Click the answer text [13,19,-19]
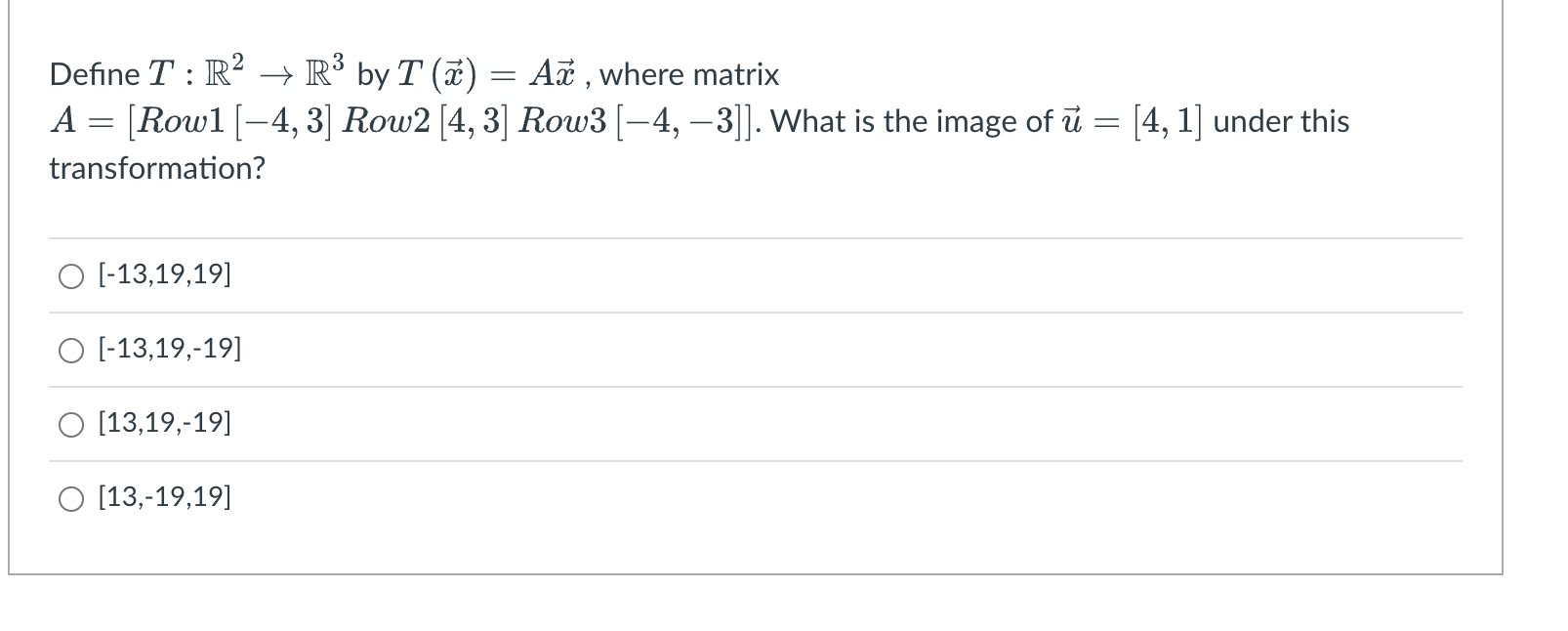This screenshot has width=1568, height=631. (x=163, y=423)
